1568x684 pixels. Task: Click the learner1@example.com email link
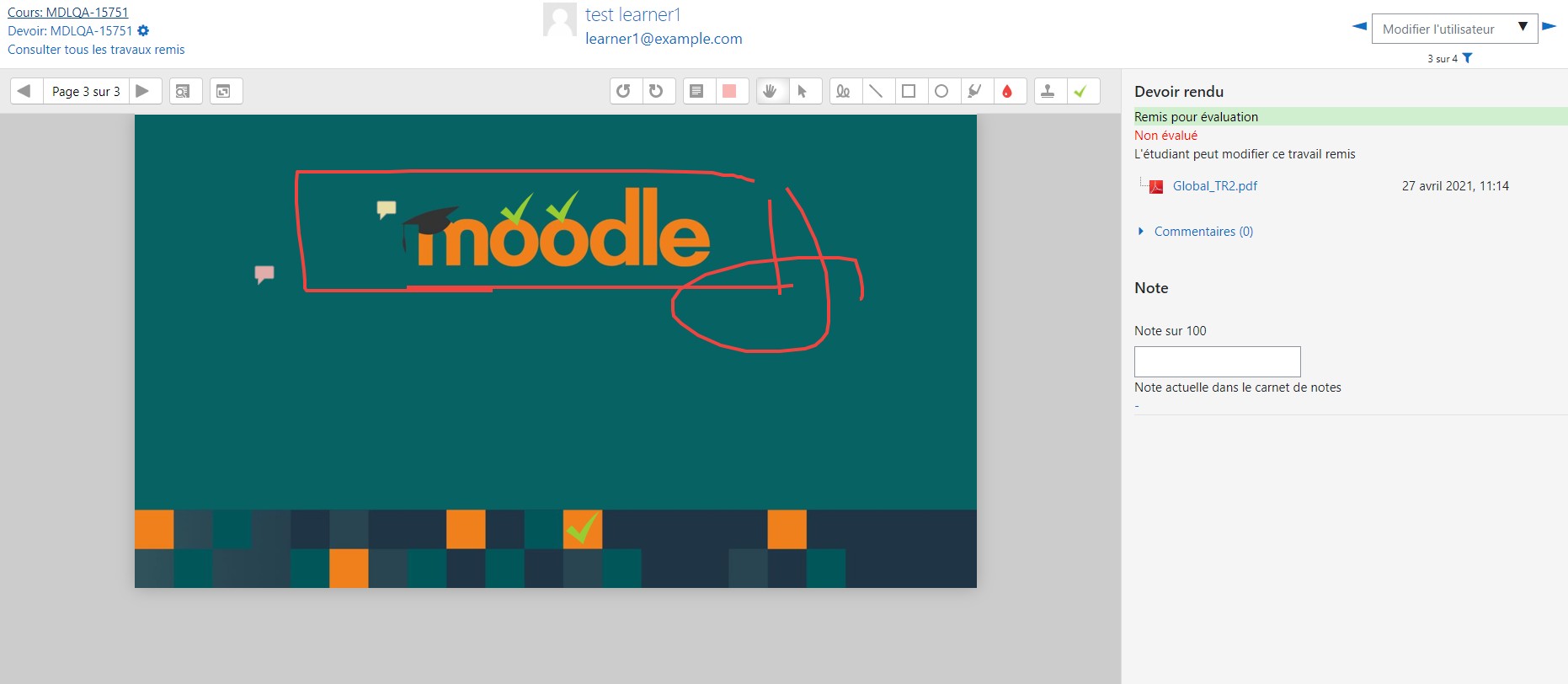[664, 39]
